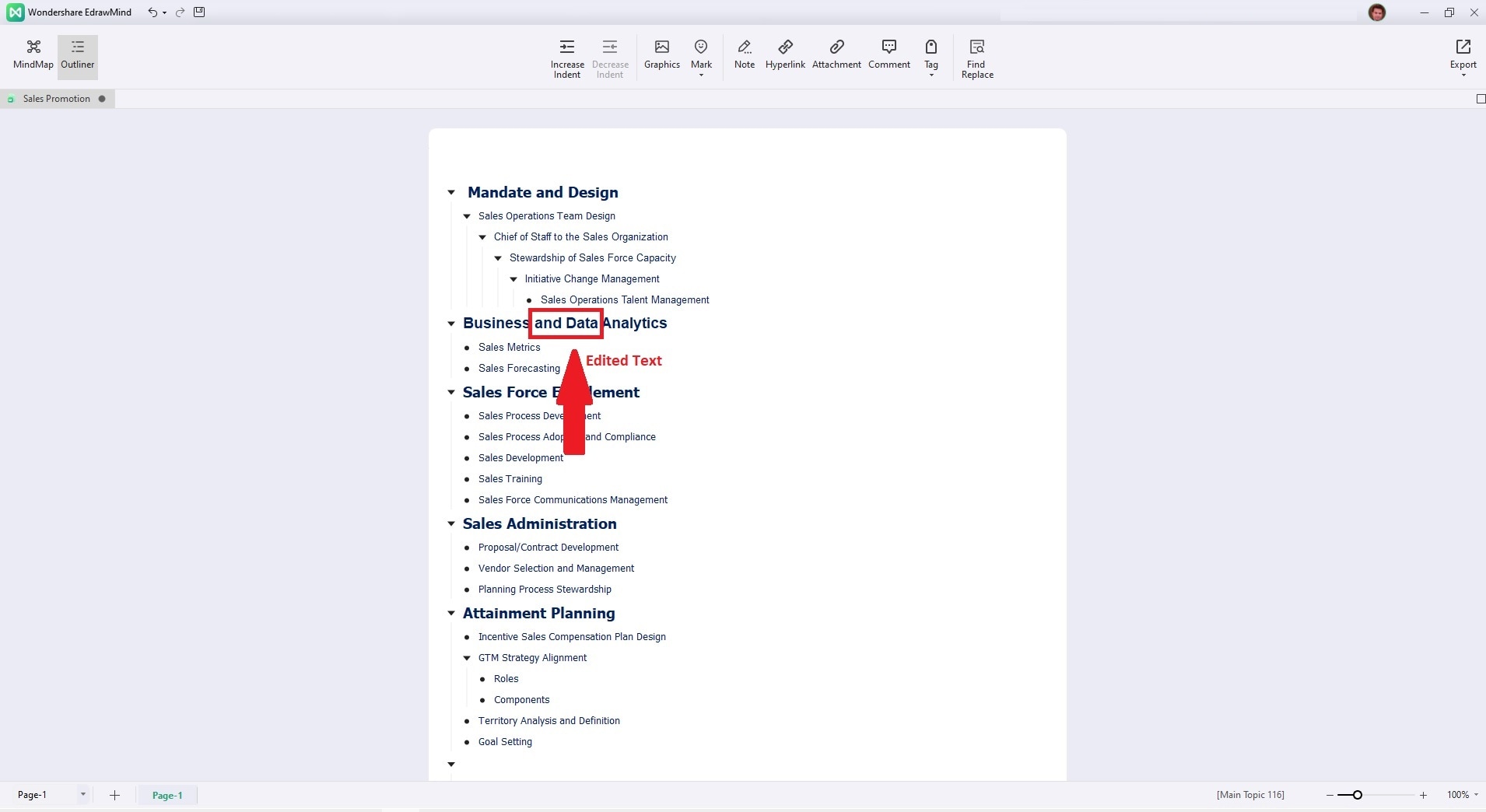Screen dimensions: 1486x812
Task: Select Territory Analysis and Definition item
Action: 549,721
